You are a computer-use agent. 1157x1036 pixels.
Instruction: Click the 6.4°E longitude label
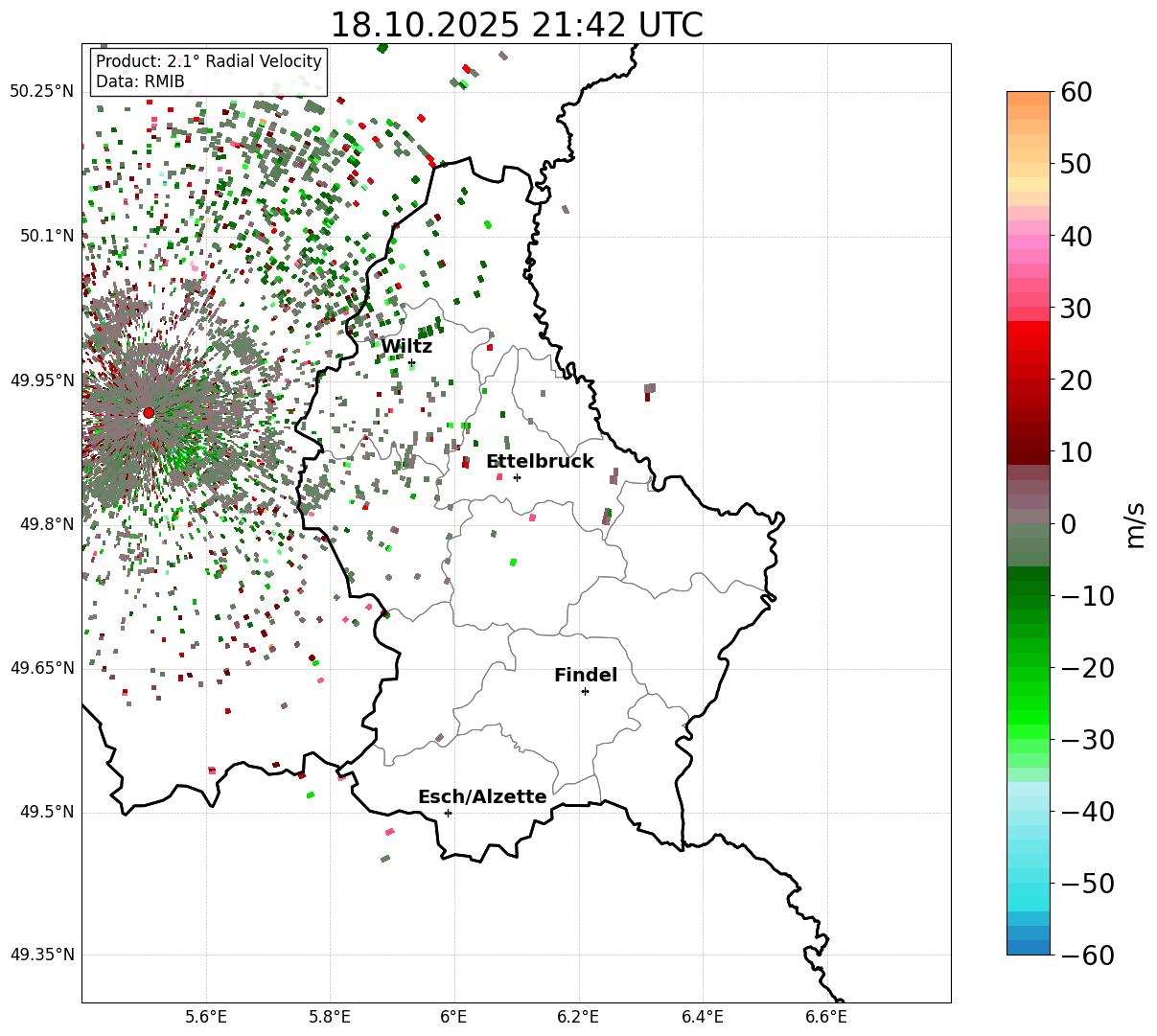[703, 1017]
